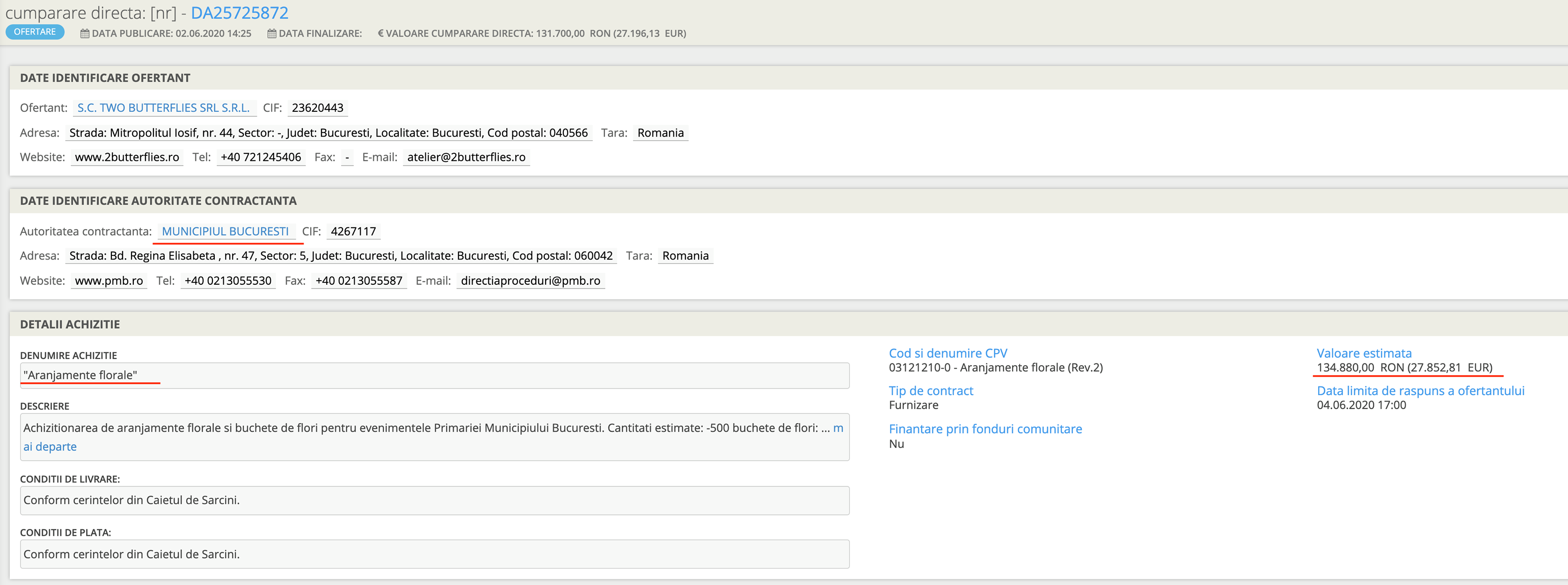The height and width of the screenshot is (585, 1568).
Task: Select the response deadline '04.06.2020 17:00'
Action: 1361,405
